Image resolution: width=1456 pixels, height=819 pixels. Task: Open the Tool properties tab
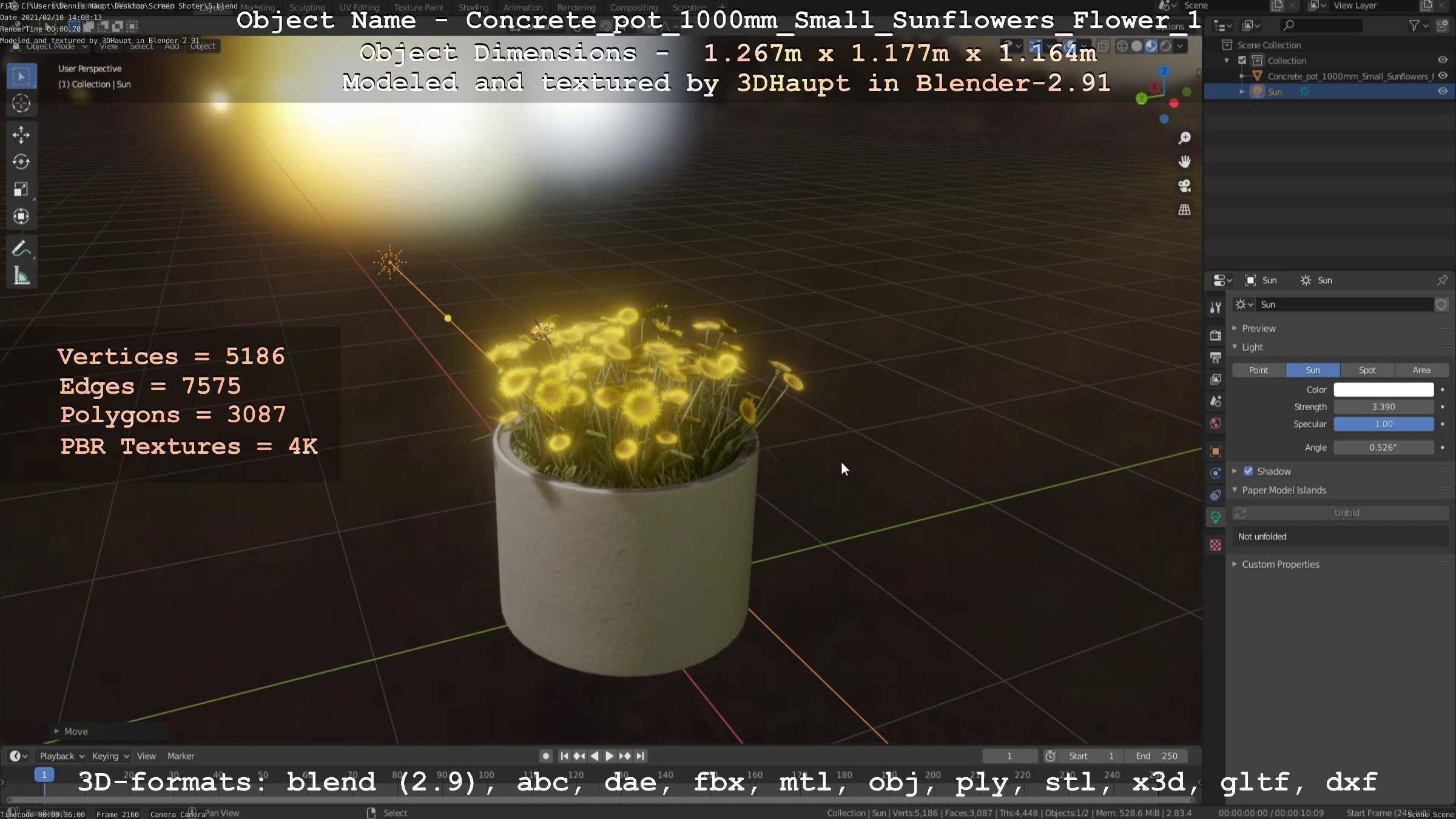[x=1215, y=308]
